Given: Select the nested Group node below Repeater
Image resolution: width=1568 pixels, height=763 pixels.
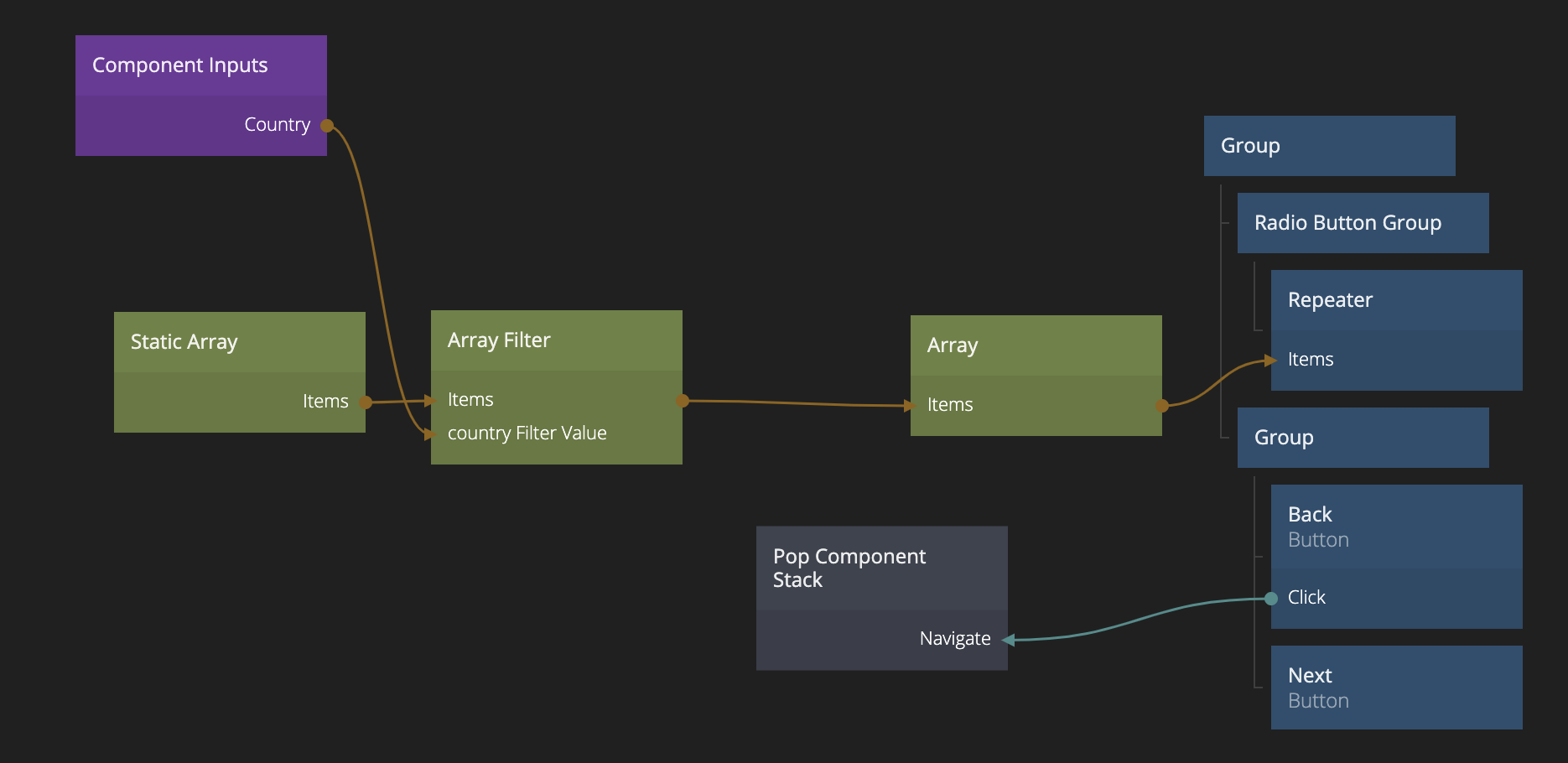Looking at the screenshot, I should coord(1363,438).
